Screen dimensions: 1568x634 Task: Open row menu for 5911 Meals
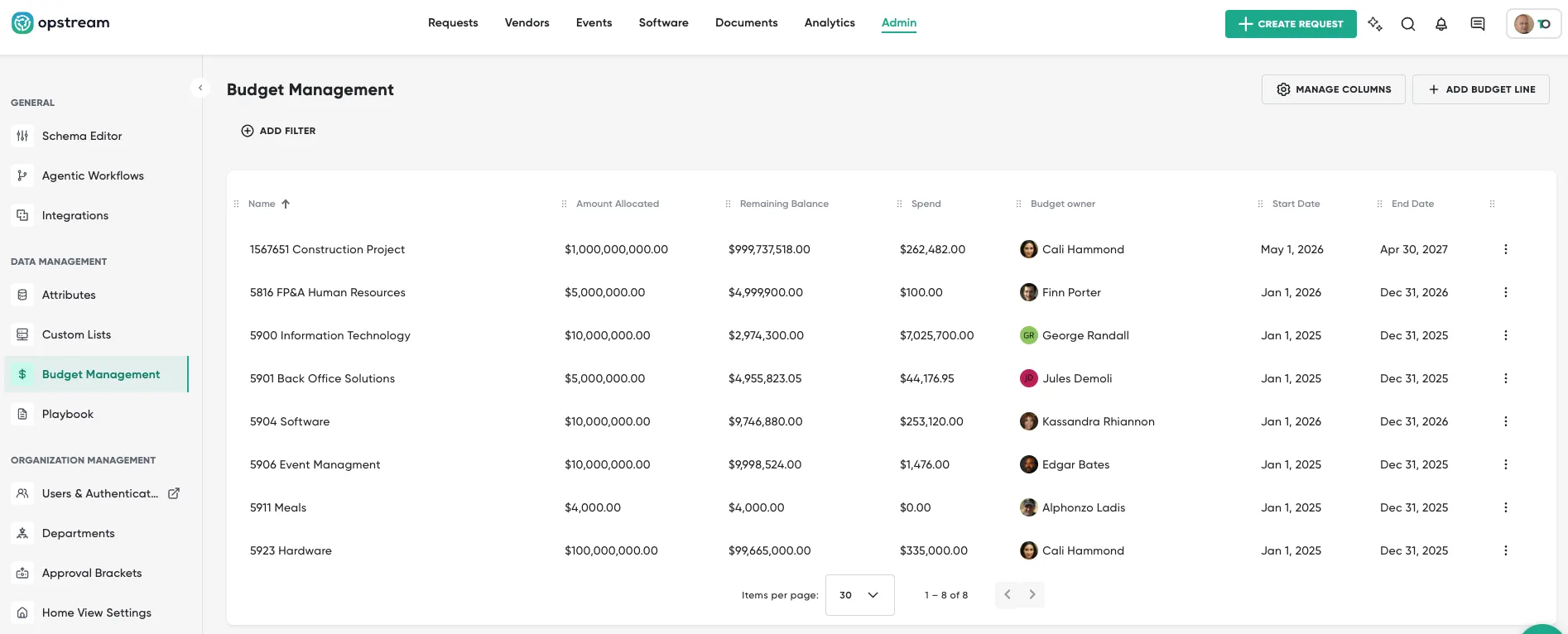(1506, 507)
